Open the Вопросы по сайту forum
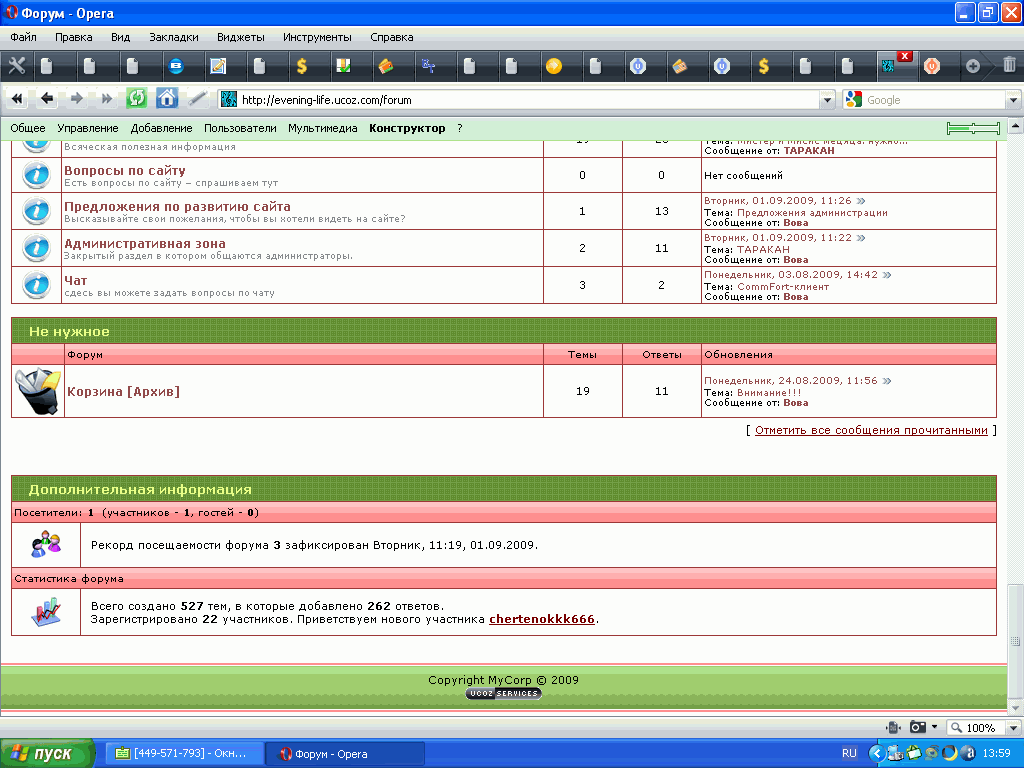Image resolution: width=1024 pixels, height=768 pixels. [x=125, y=170]
